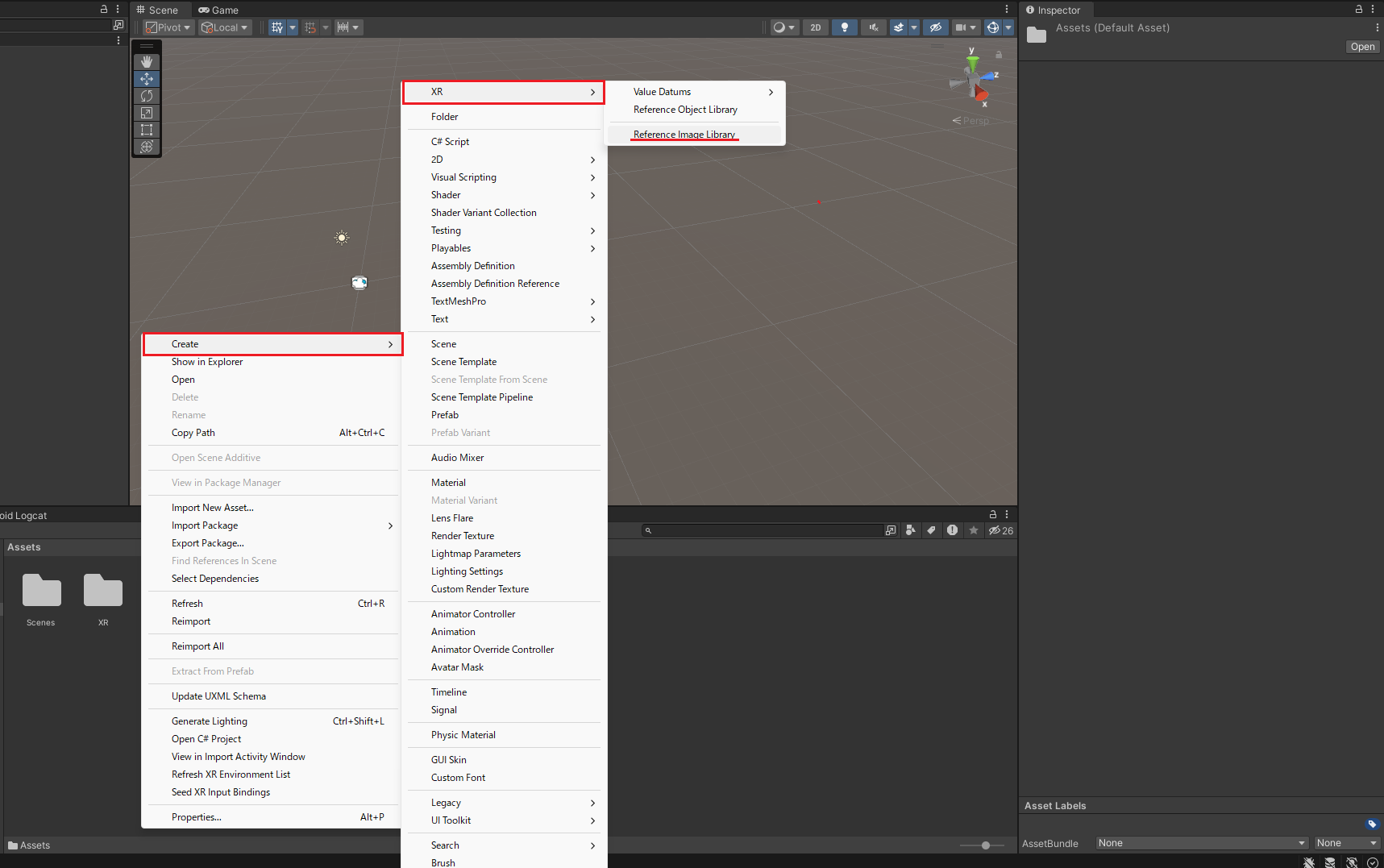Toggle grid visibility in Scene view

click(x=277, y=27)
